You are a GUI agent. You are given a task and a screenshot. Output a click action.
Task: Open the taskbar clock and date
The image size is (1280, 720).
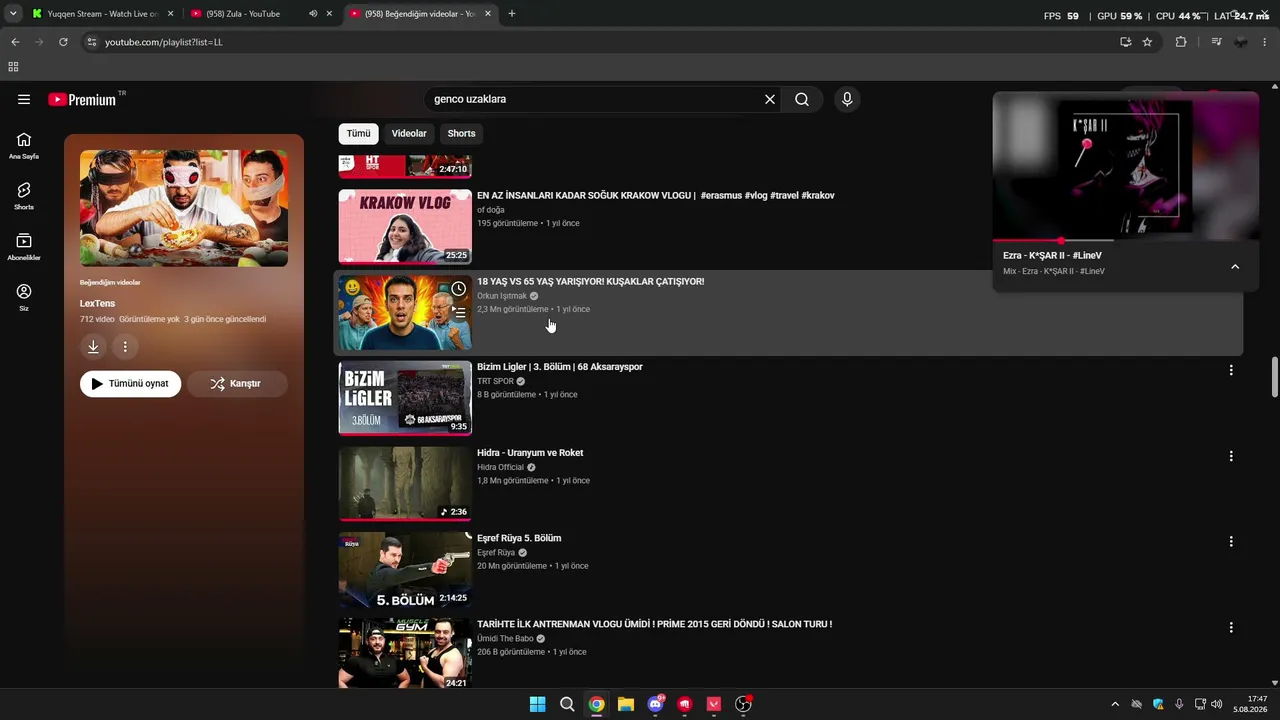pyautogui.click(x=1250, y=704)
